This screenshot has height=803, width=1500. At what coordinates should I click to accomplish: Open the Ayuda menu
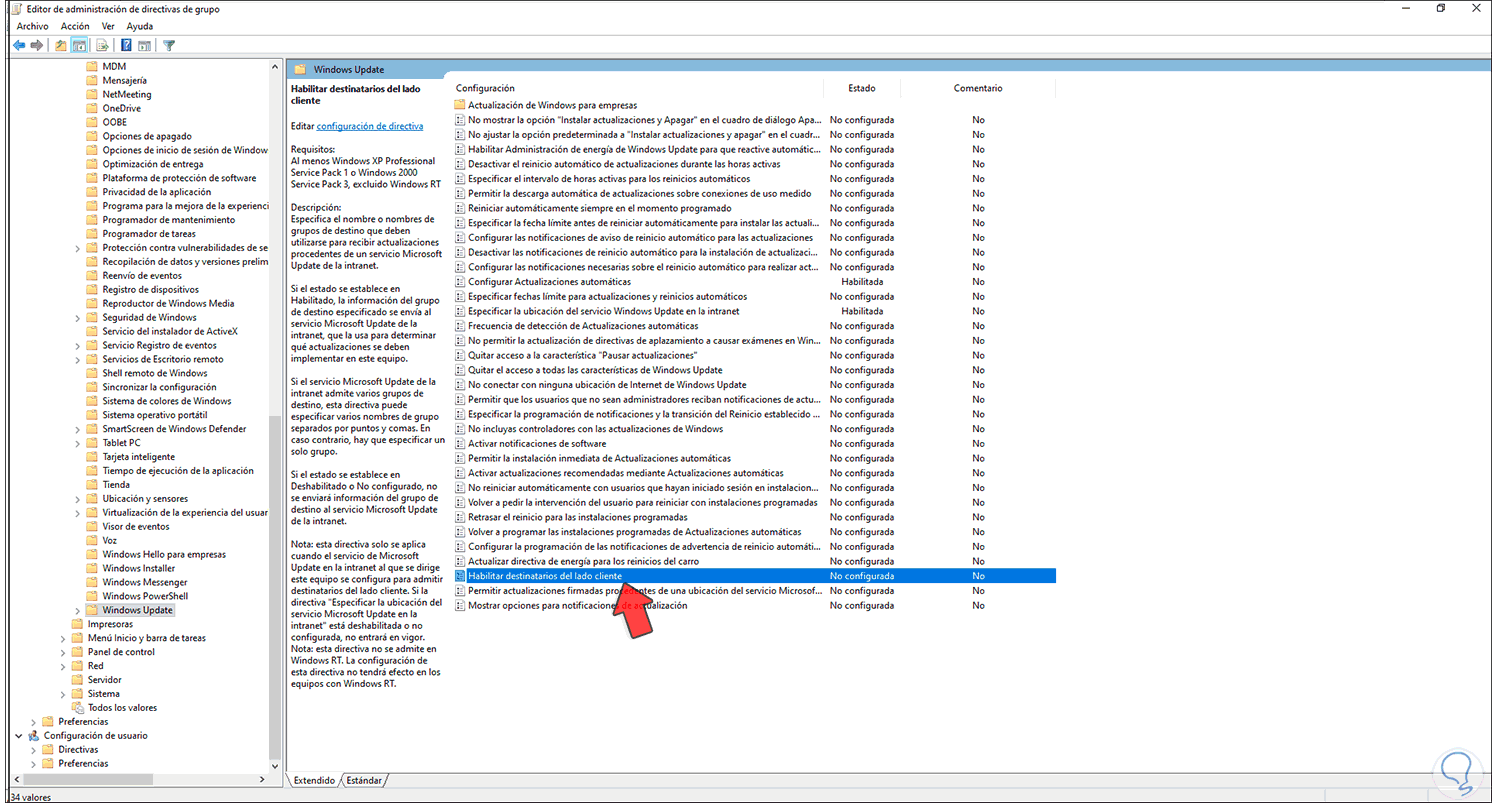point(140,26)
